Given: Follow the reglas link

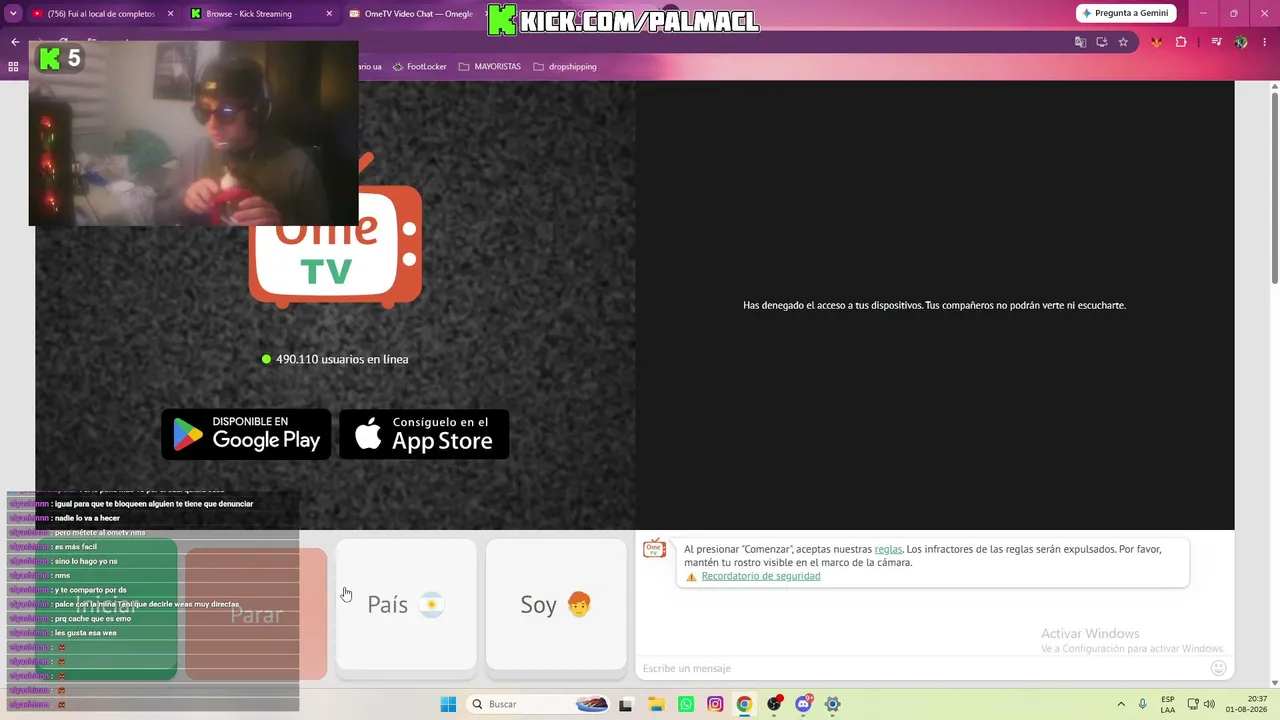Looking at the screenshot, I should pos(888,549).
